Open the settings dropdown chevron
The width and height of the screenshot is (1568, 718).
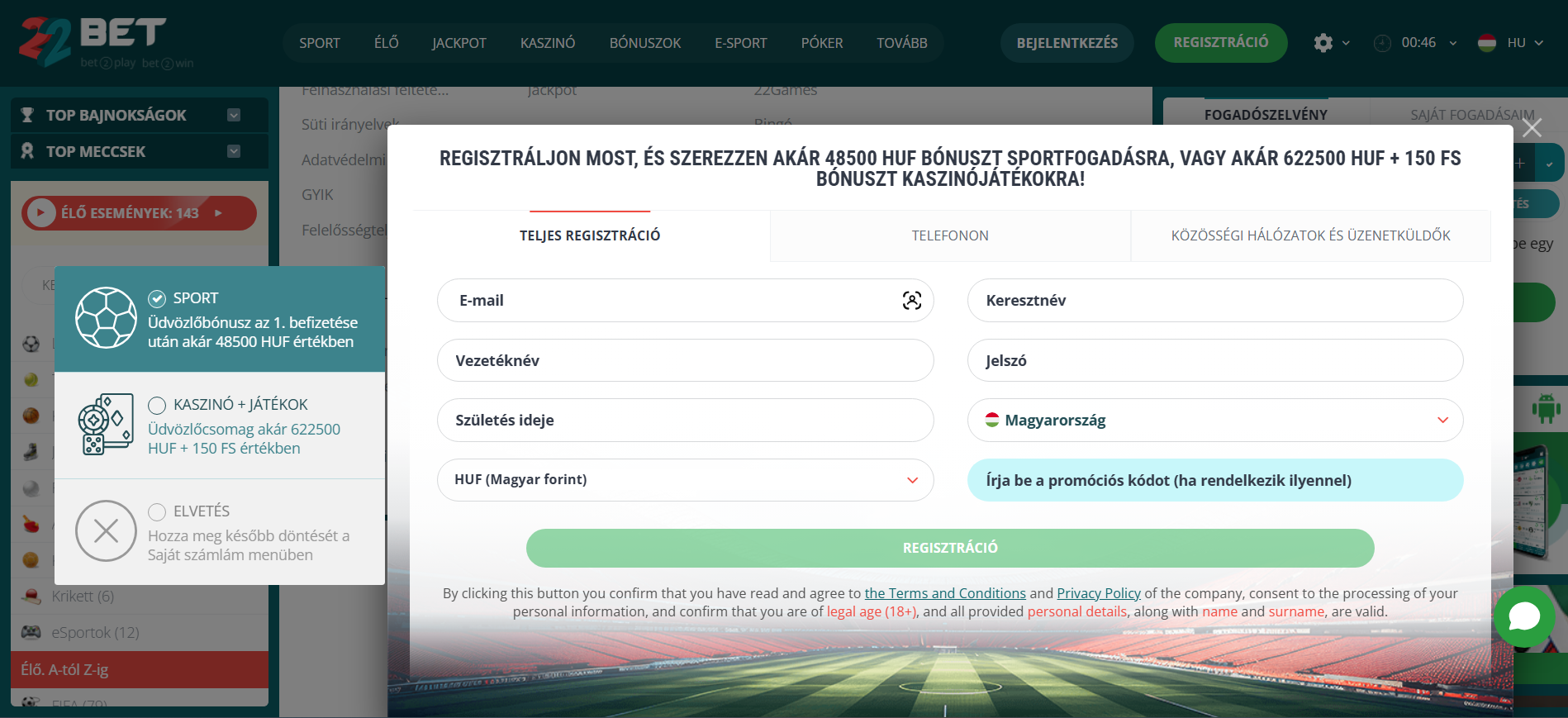(1346, 43)
